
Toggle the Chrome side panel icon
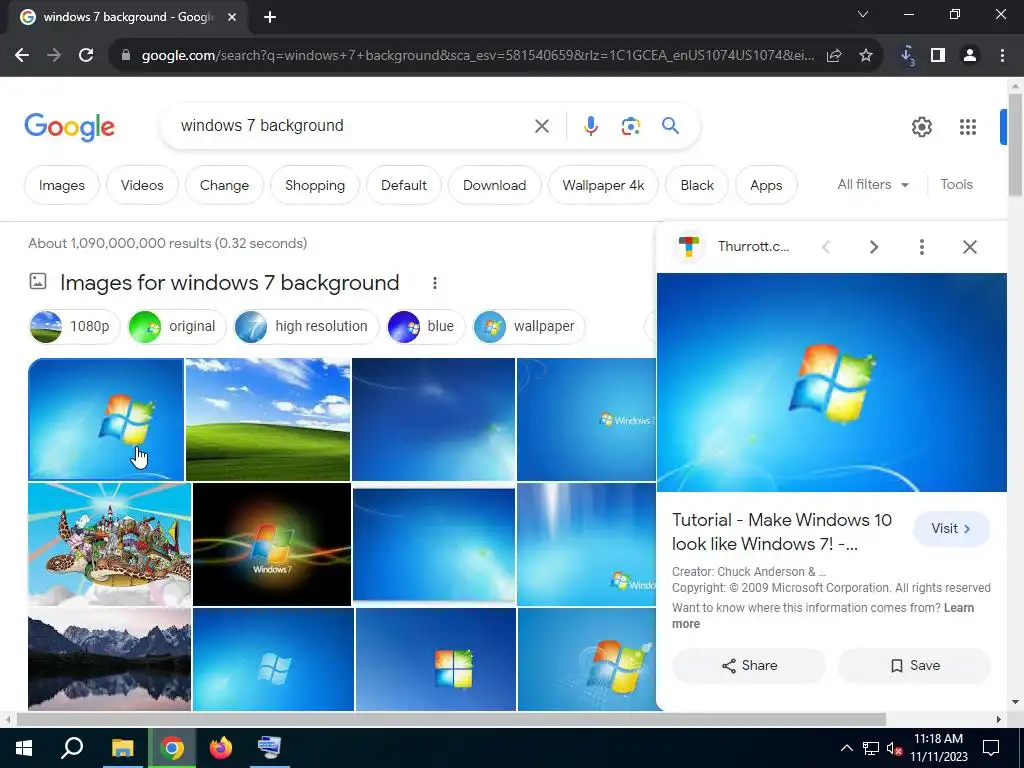[x=938, y=56]
